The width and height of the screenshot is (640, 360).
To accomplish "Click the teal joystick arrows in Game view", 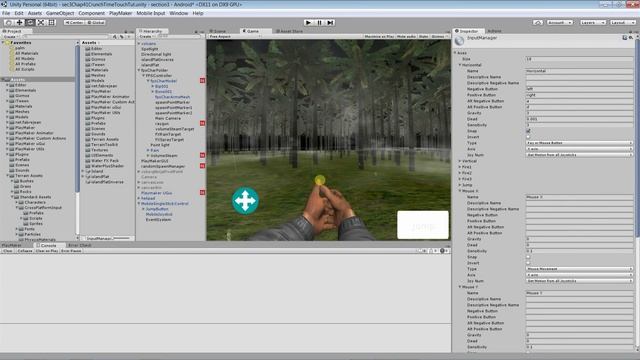I will (x=245, y=201).
